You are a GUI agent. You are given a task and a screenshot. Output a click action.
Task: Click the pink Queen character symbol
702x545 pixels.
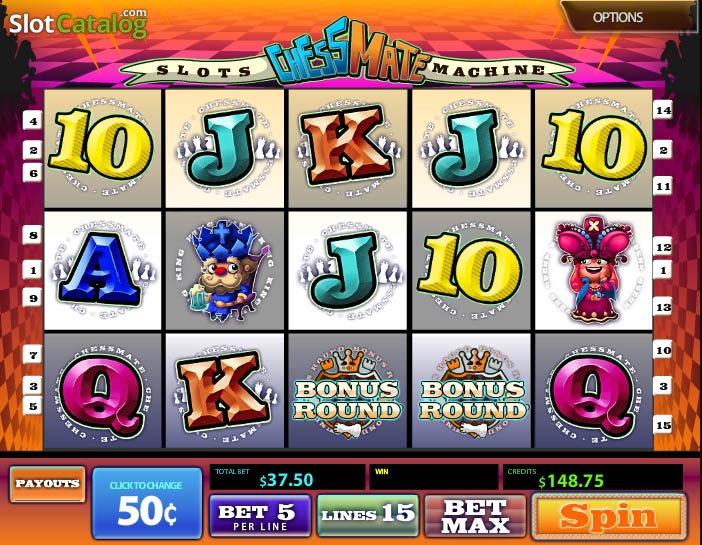(594, 270)
